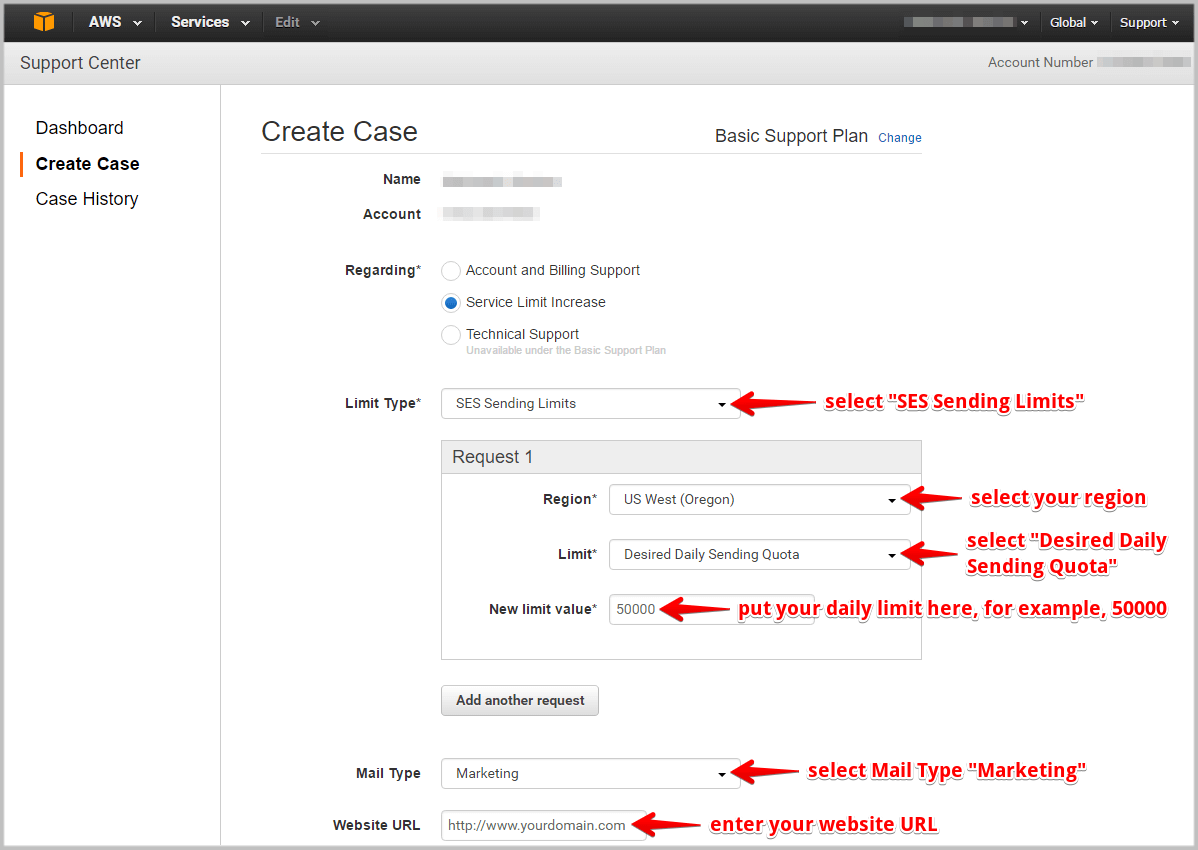Click the Support Center heading
The image size is (1198, 850).
point(80,63)
